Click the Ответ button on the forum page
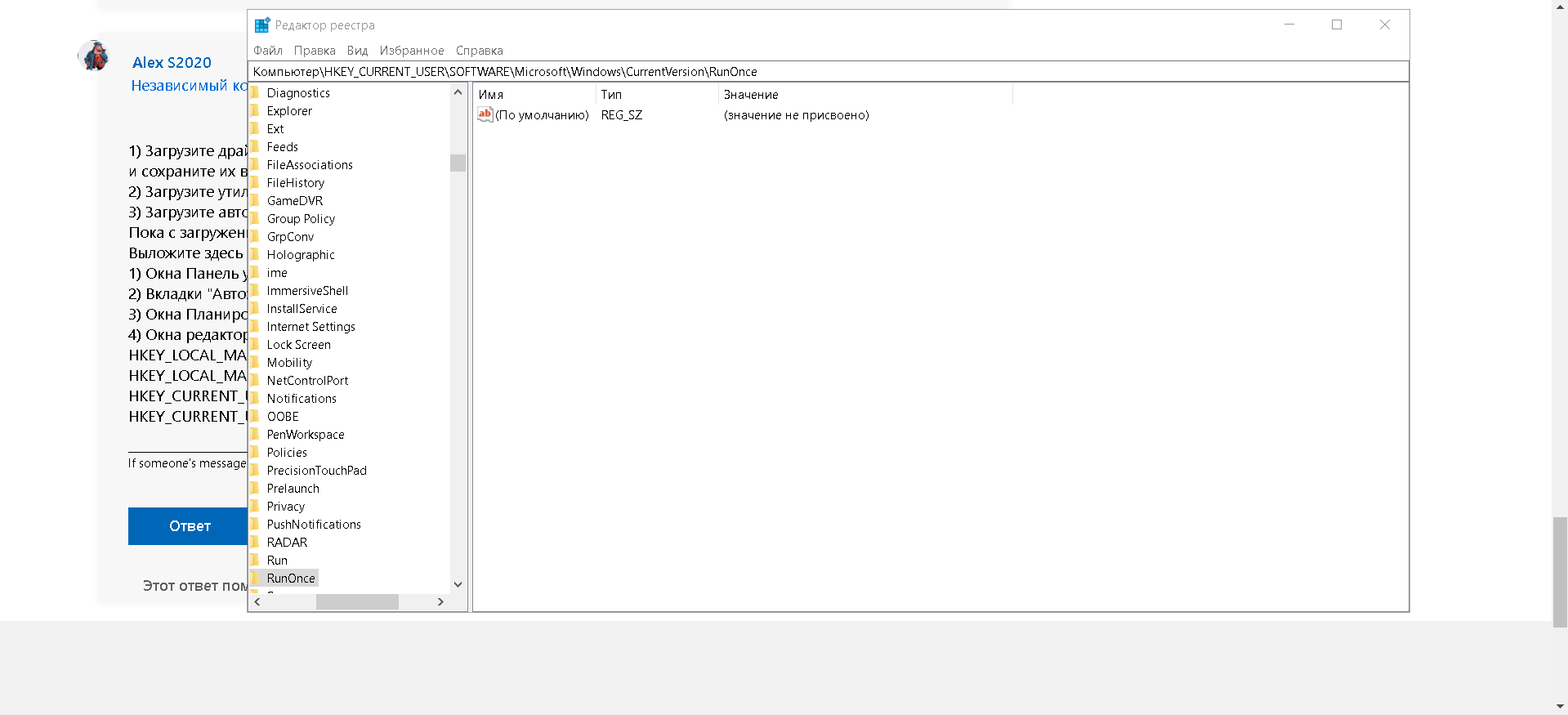 click(x=190, y=526)
